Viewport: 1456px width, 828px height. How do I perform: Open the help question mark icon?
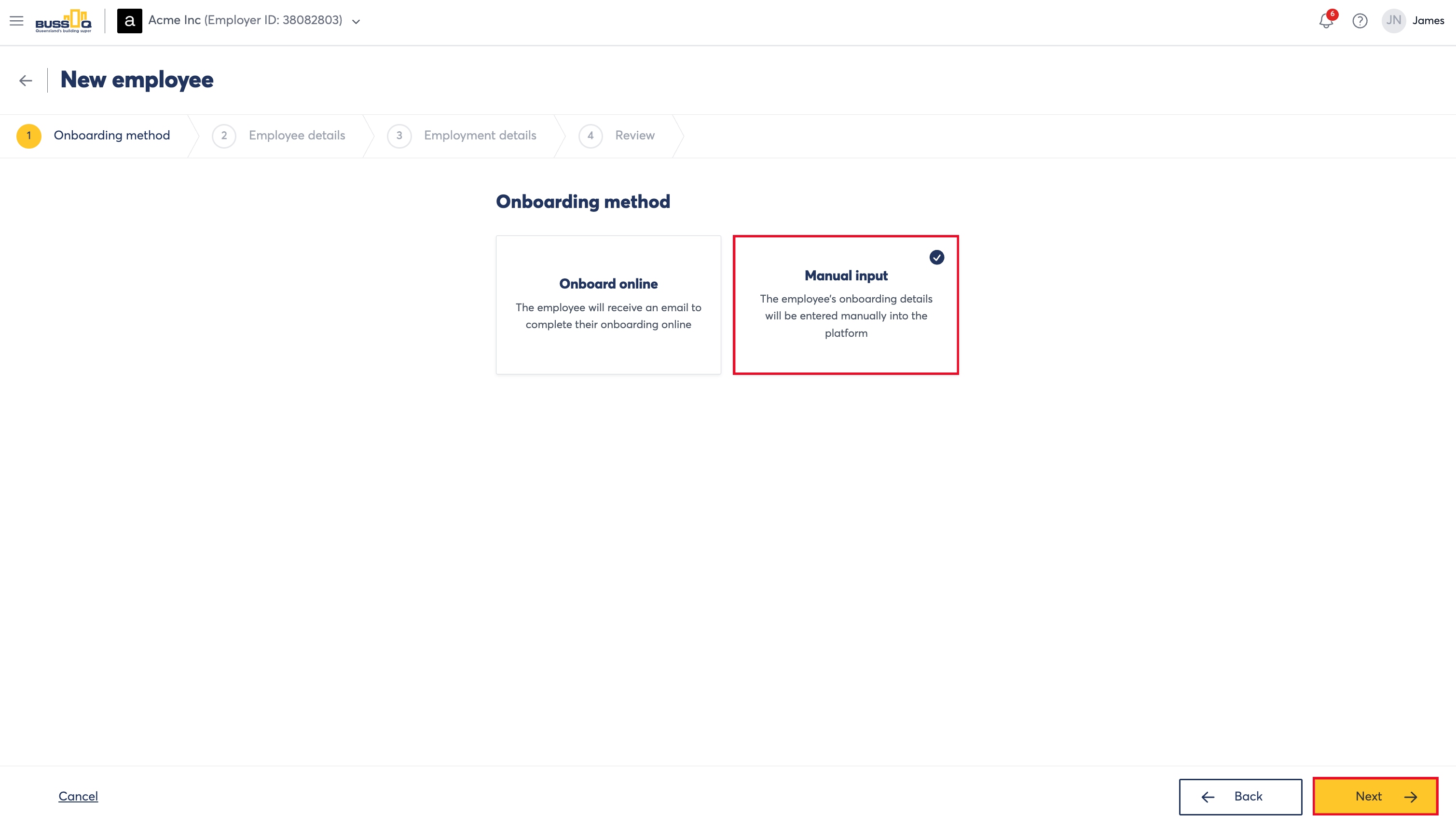coord(1360,21)
